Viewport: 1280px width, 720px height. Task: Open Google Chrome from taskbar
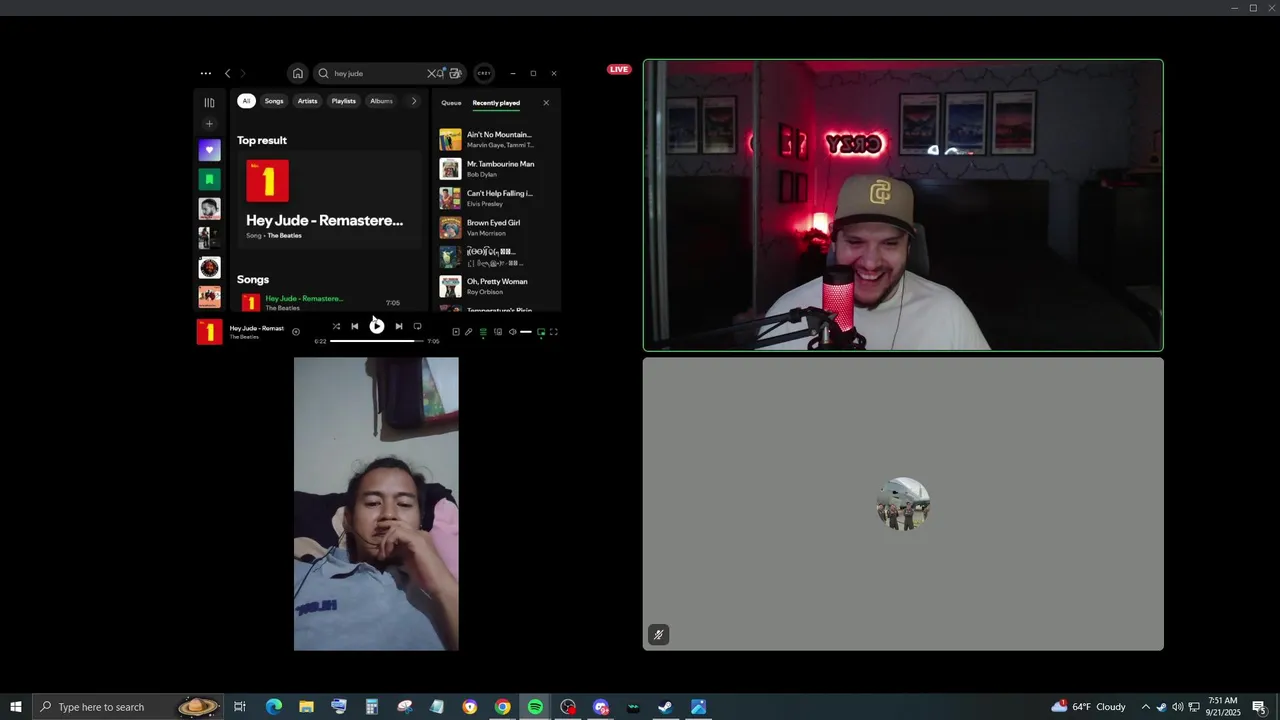point(502,707)
